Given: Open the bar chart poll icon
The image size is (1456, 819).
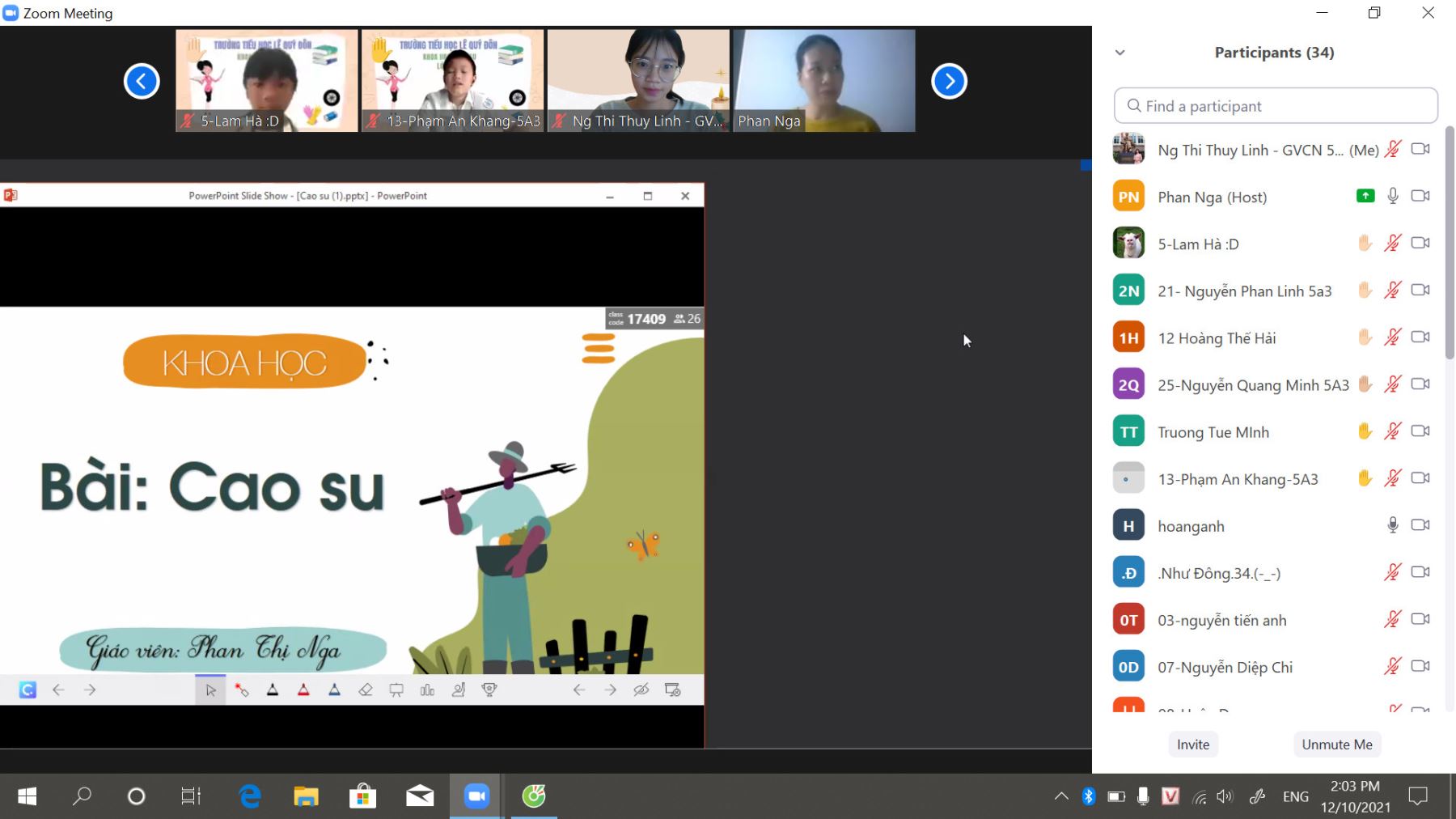Looking at the screenshot, I should (427, 690).
